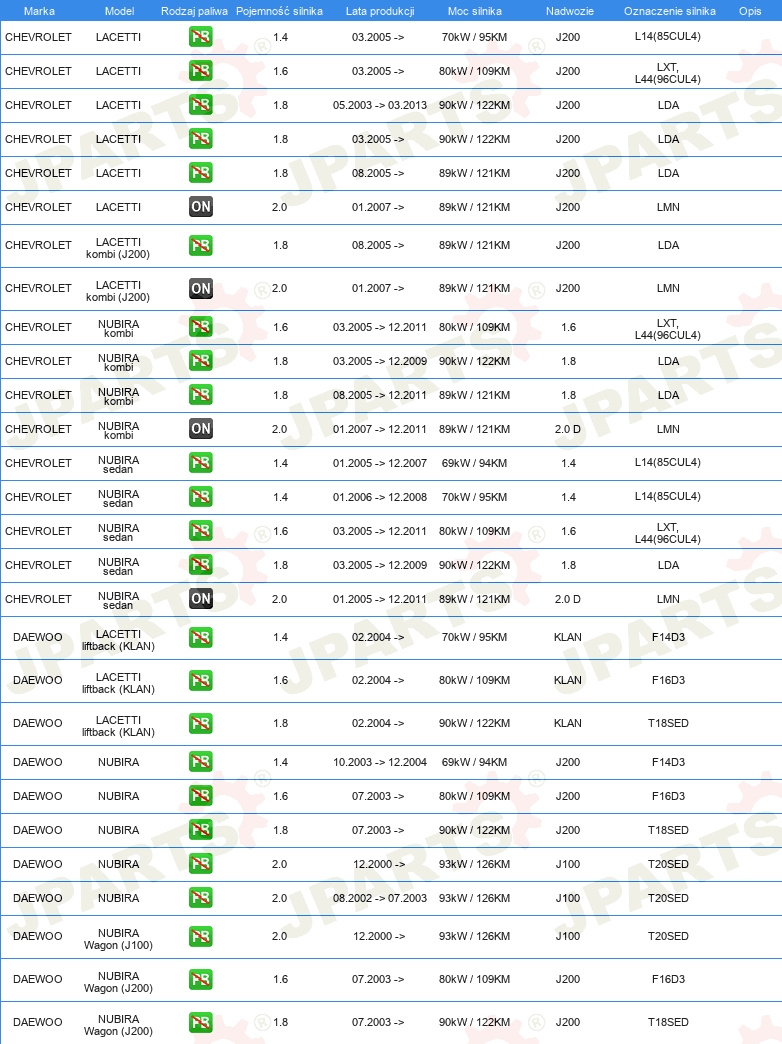The image size is (782, 1044).
Task: Click LXT, L44(96CUL4) in Nubira sedan row
Action: (x=667, y=533)
